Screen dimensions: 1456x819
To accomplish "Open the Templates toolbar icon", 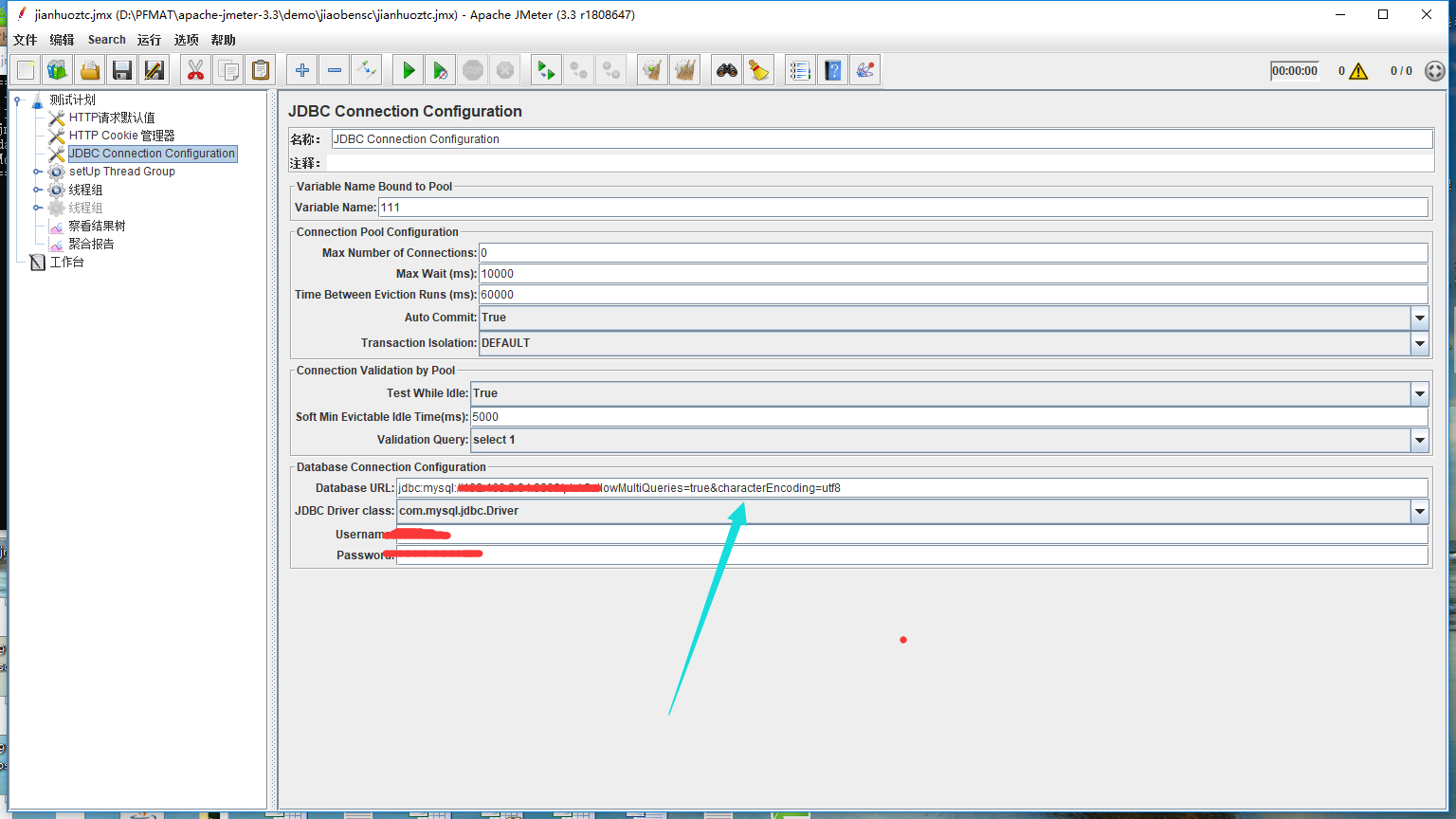I will coord(58,70).
